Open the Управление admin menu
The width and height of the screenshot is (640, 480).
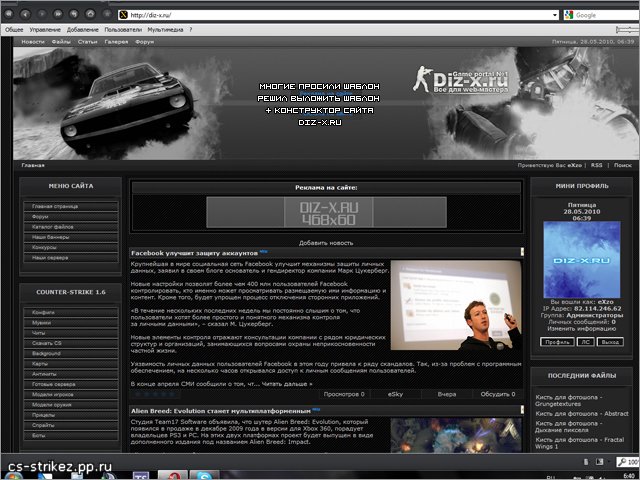(x=45, y=30)
